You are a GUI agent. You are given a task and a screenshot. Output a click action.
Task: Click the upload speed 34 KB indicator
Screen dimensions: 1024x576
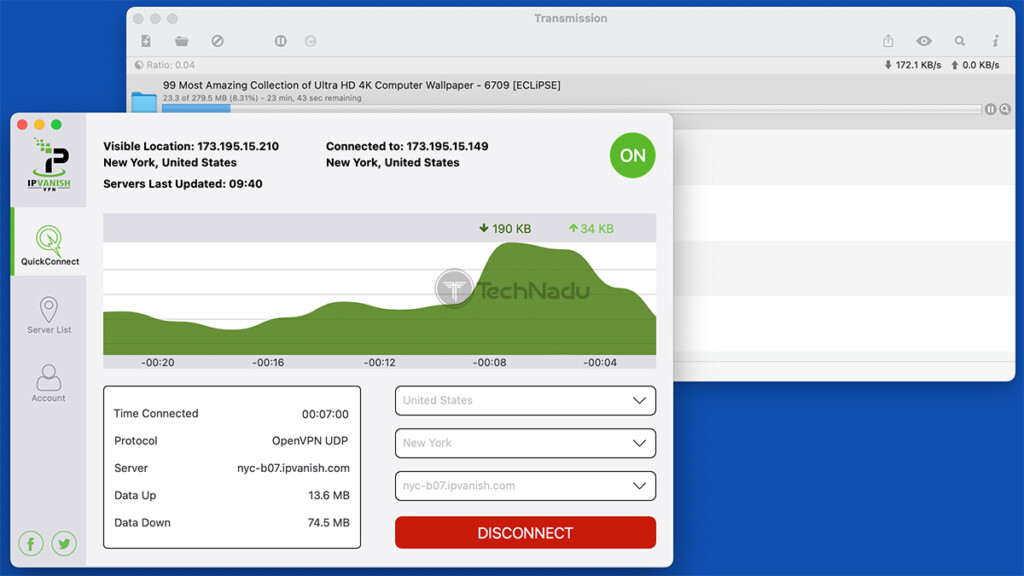pyautogui.click(x=591, y=229)
